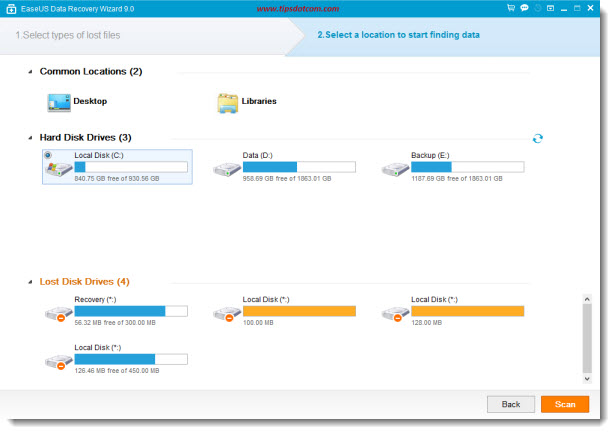This screenshot has width=615, height=434.
Task: Select step 2 location to start finding data
Action: [398, 35]
